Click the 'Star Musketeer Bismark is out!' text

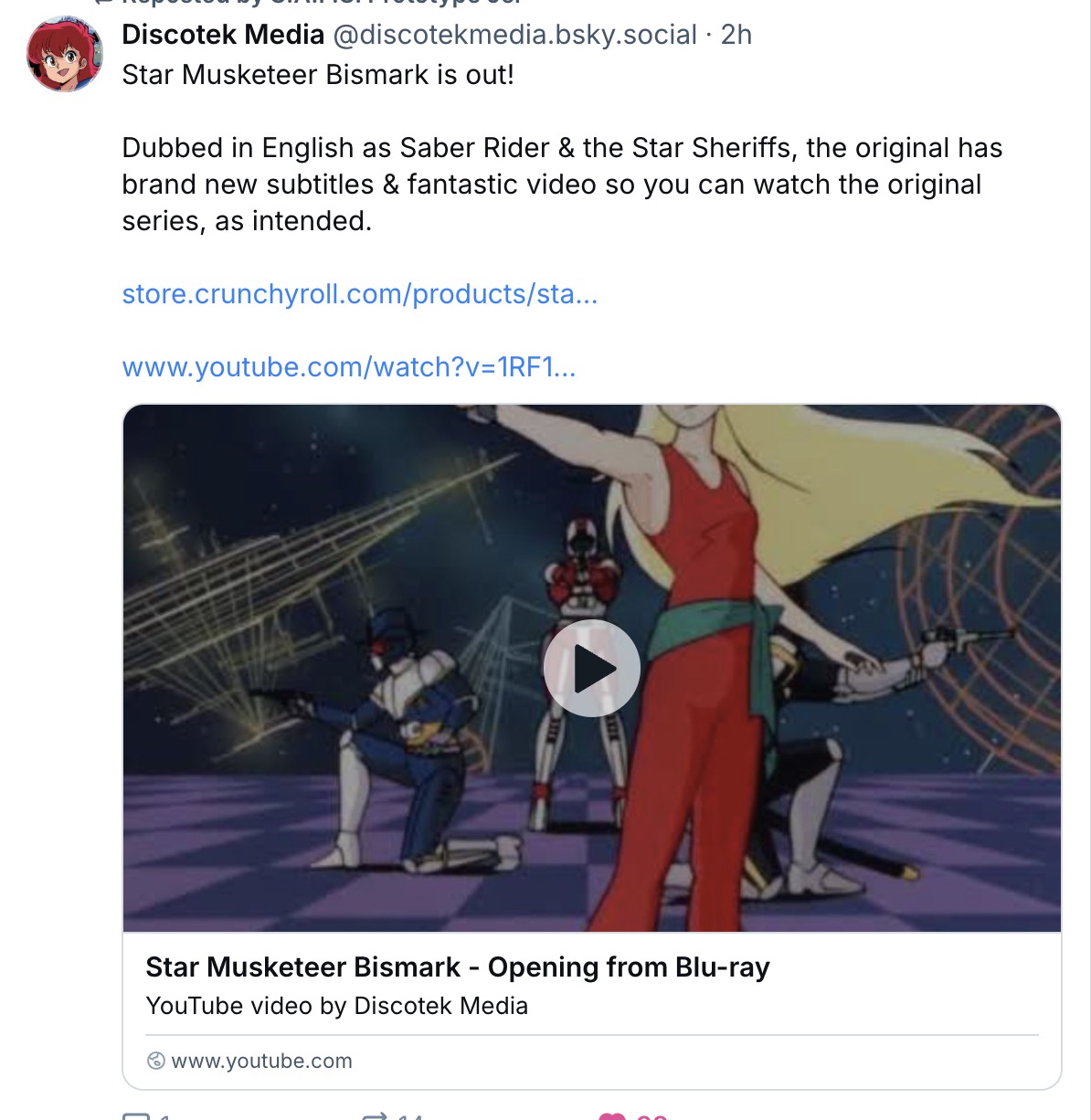pyautogui.click(x=318, y=74)
